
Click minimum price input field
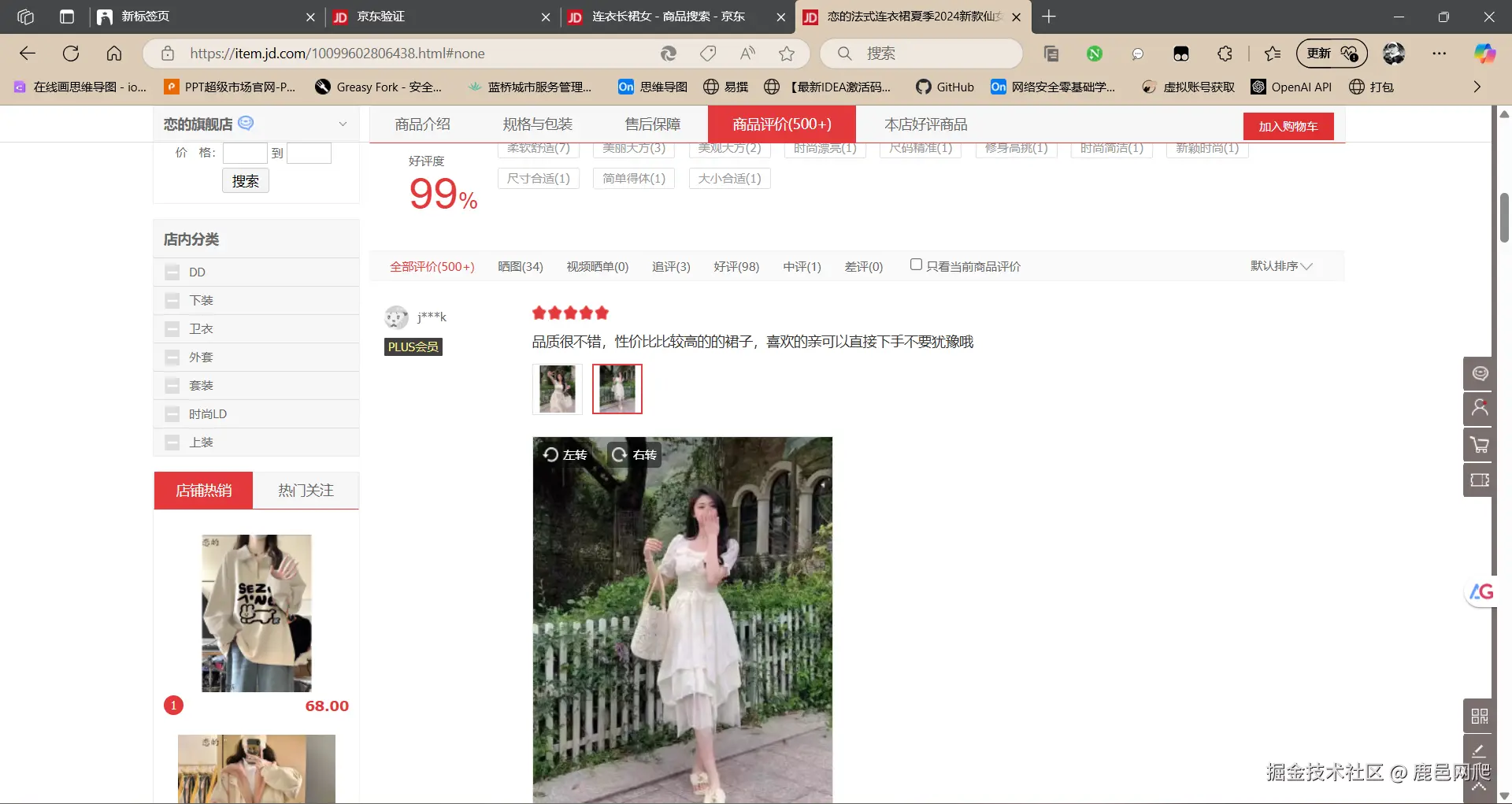click(x=245, y=153)
